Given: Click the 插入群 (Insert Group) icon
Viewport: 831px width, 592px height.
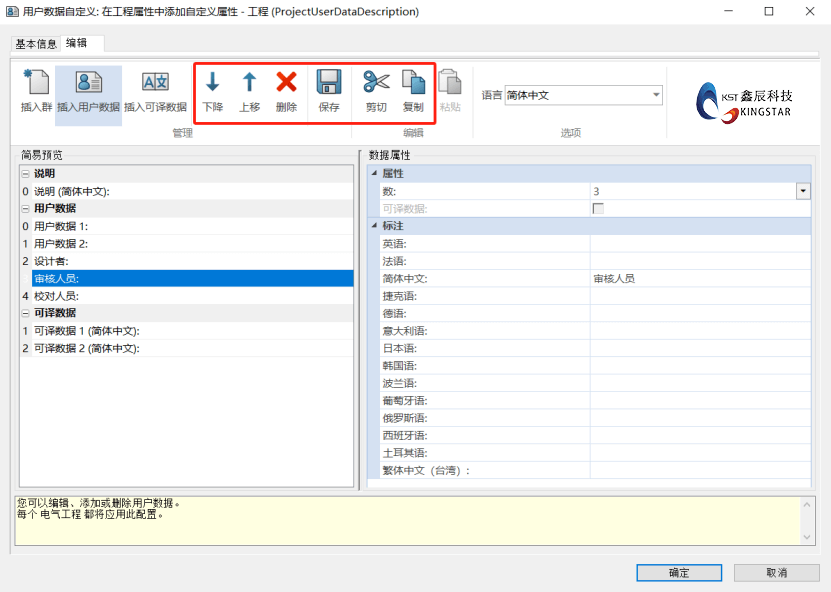Looking at the screenshot, I should click(36, 84).
